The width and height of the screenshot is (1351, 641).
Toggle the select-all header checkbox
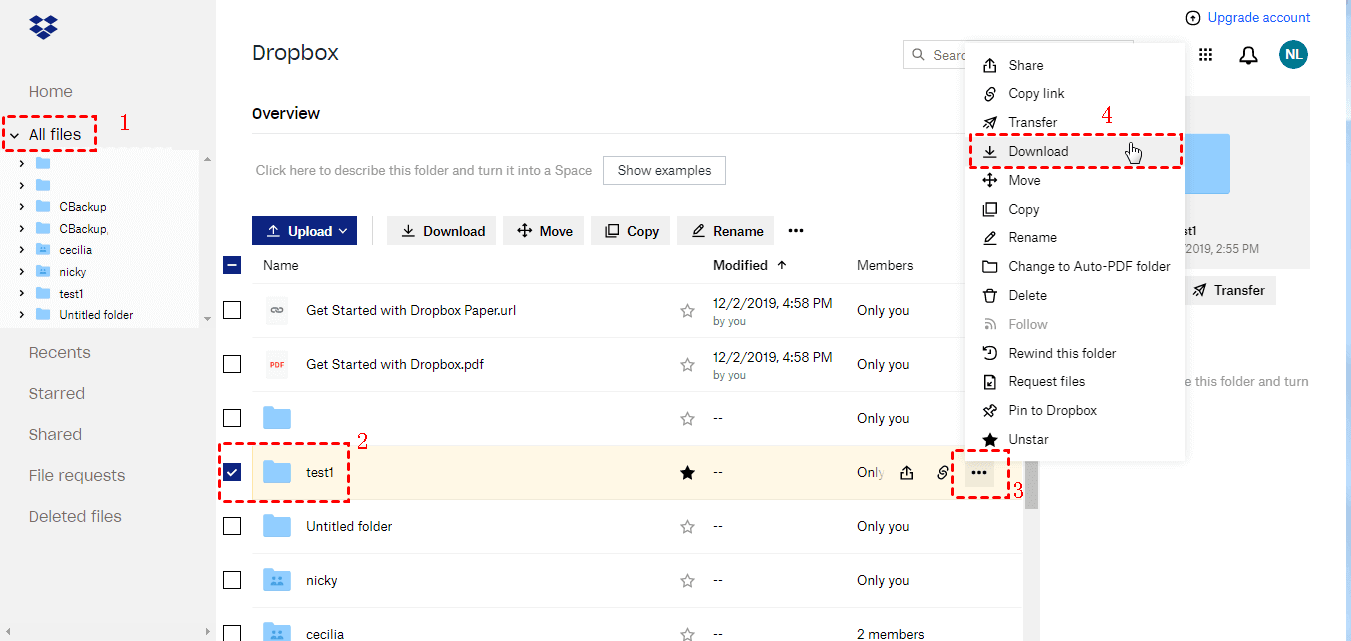[x=232, y=265]
